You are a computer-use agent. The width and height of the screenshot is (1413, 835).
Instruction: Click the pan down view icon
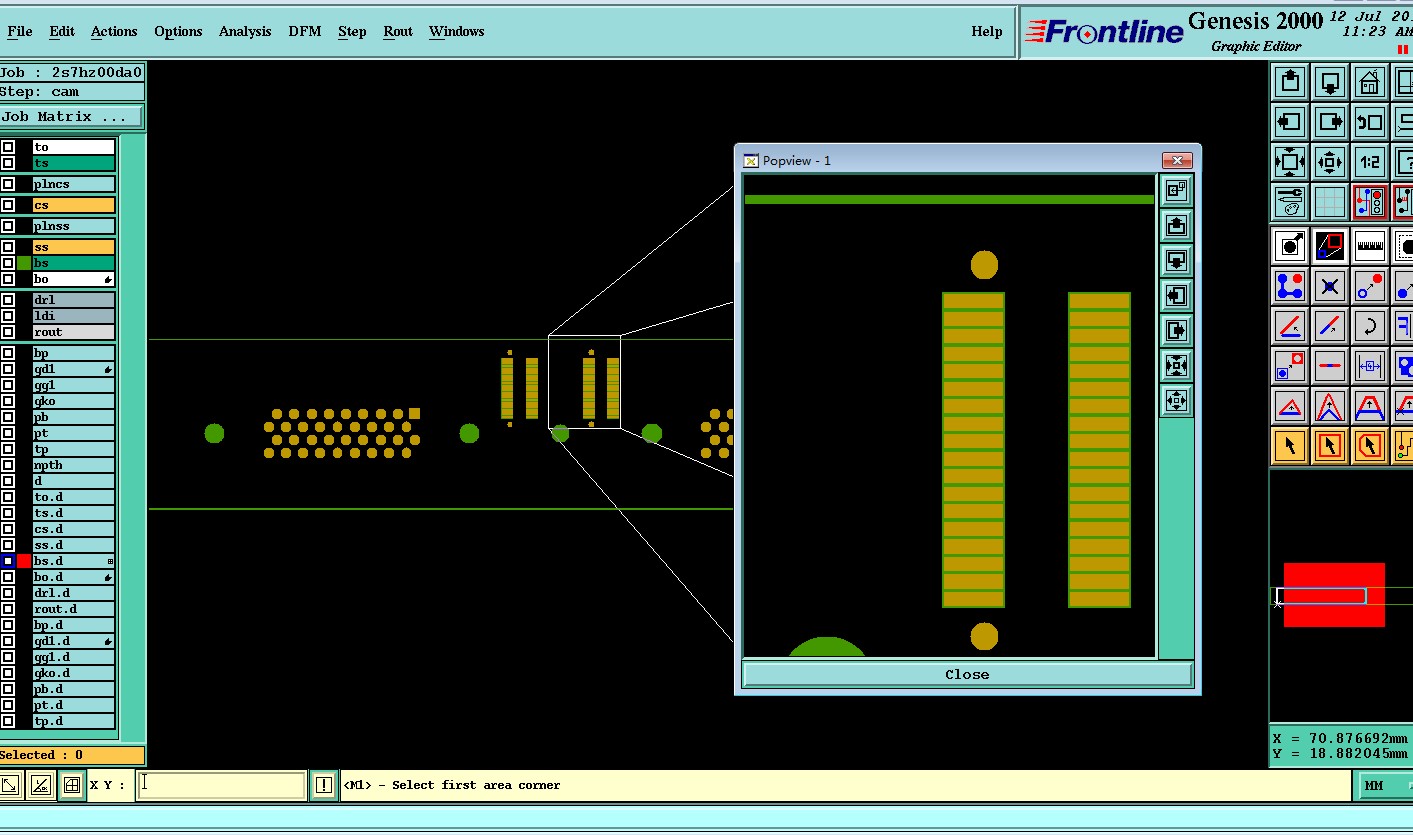click(x=1330, y=82)
